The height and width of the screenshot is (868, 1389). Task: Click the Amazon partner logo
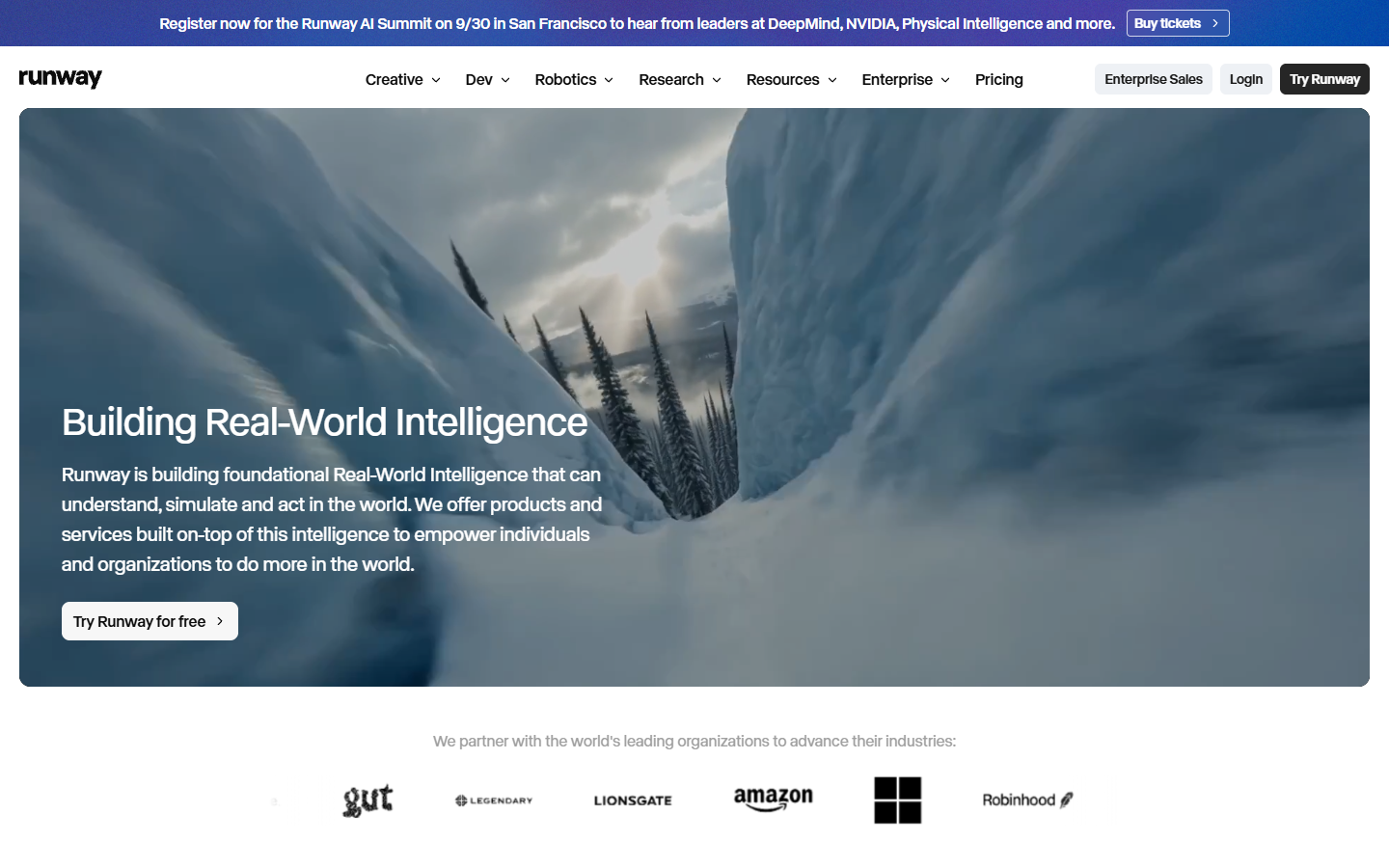pos(774,800)
